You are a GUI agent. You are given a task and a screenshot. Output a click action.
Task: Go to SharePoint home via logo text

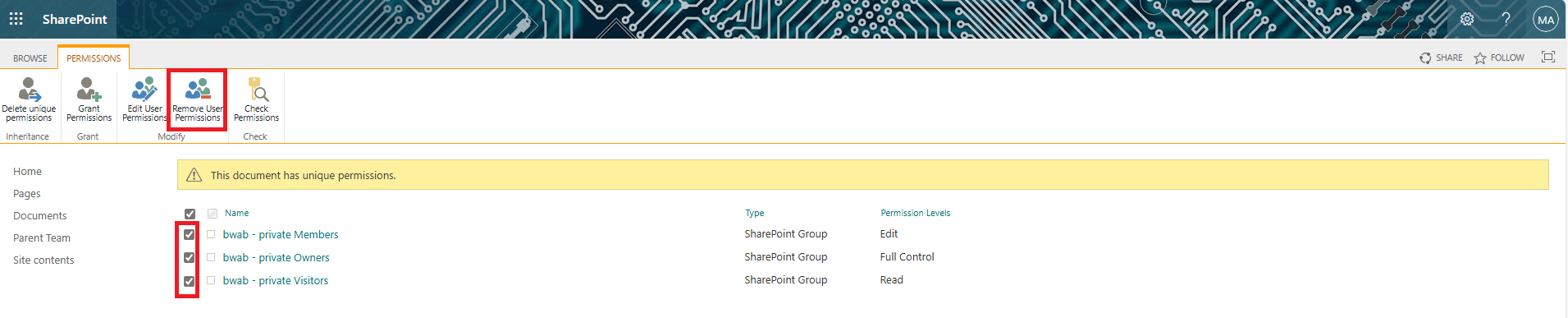75,19
